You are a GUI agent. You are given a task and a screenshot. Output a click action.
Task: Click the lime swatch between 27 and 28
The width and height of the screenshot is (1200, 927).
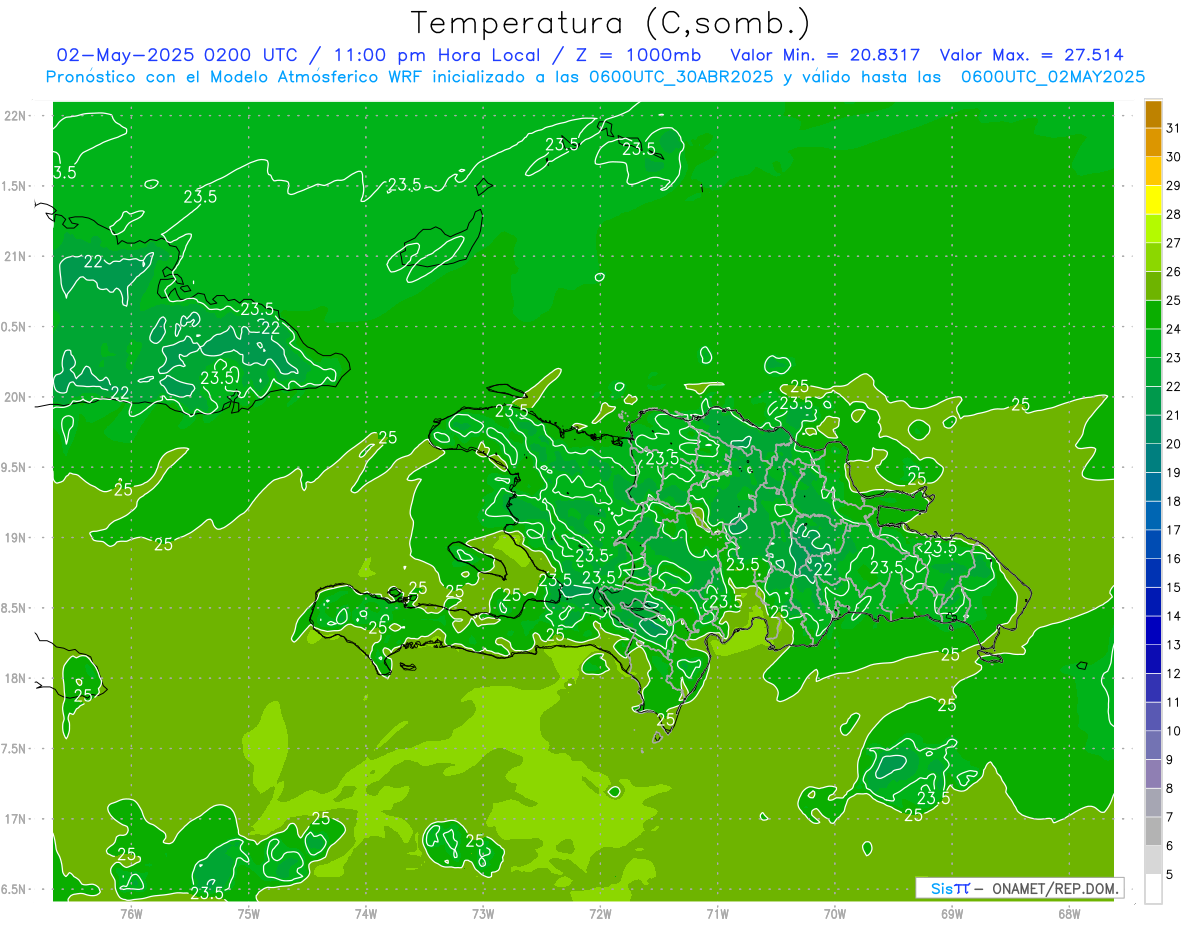[x=1153, y=228]
